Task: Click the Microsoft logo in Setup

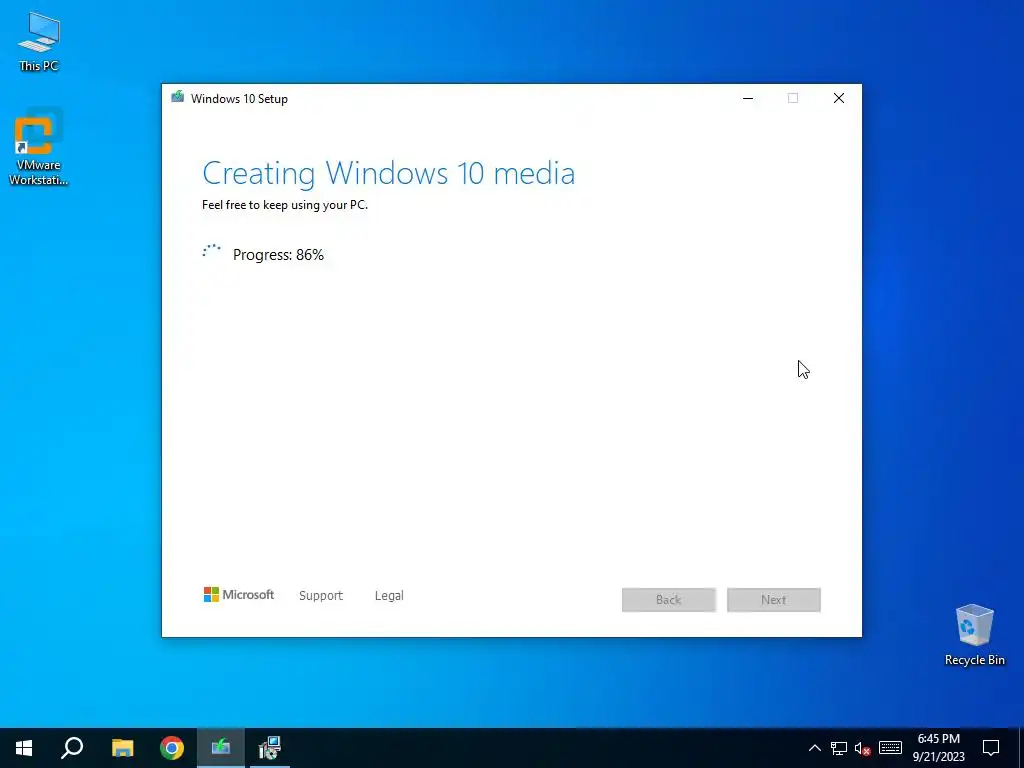Action: 239,595
